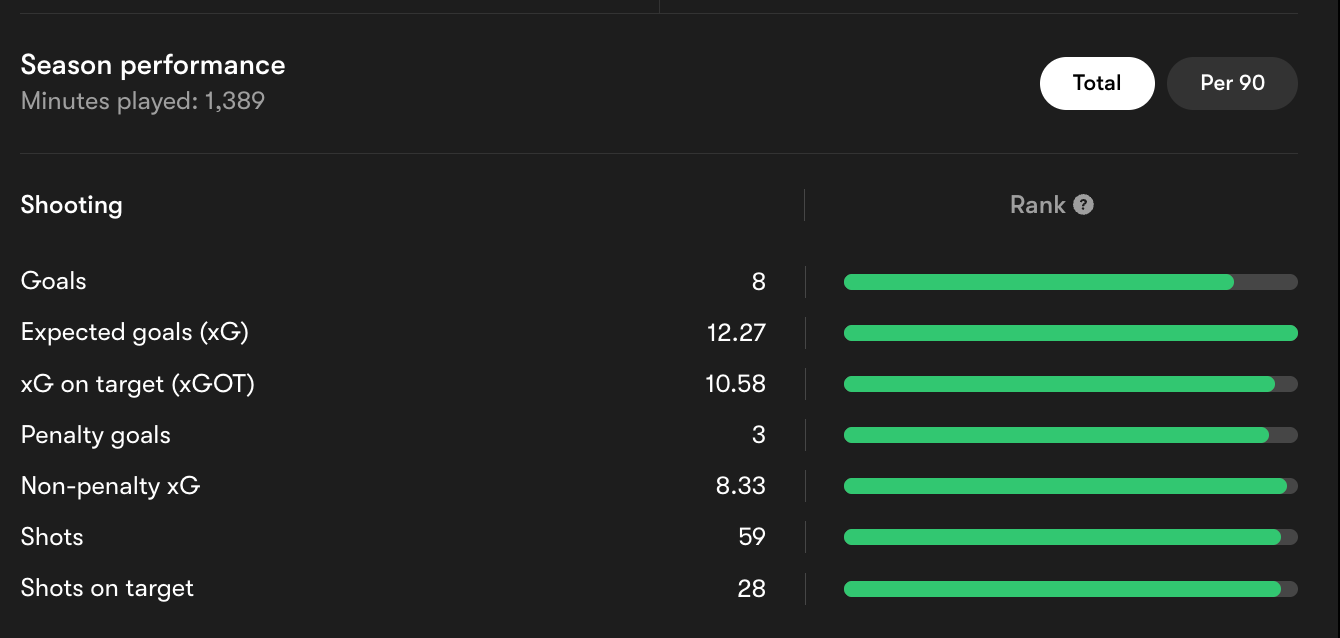1340x638 pixels.
Task: Click the Shots rank bar
Action: (1070, 537)
